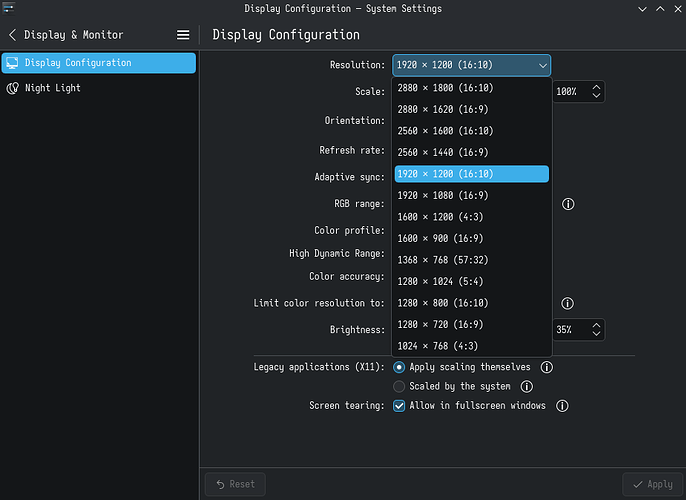
Task: Select 1920 × 1080 (16:9) resolution entry
Action: click(x=442, y=195)
